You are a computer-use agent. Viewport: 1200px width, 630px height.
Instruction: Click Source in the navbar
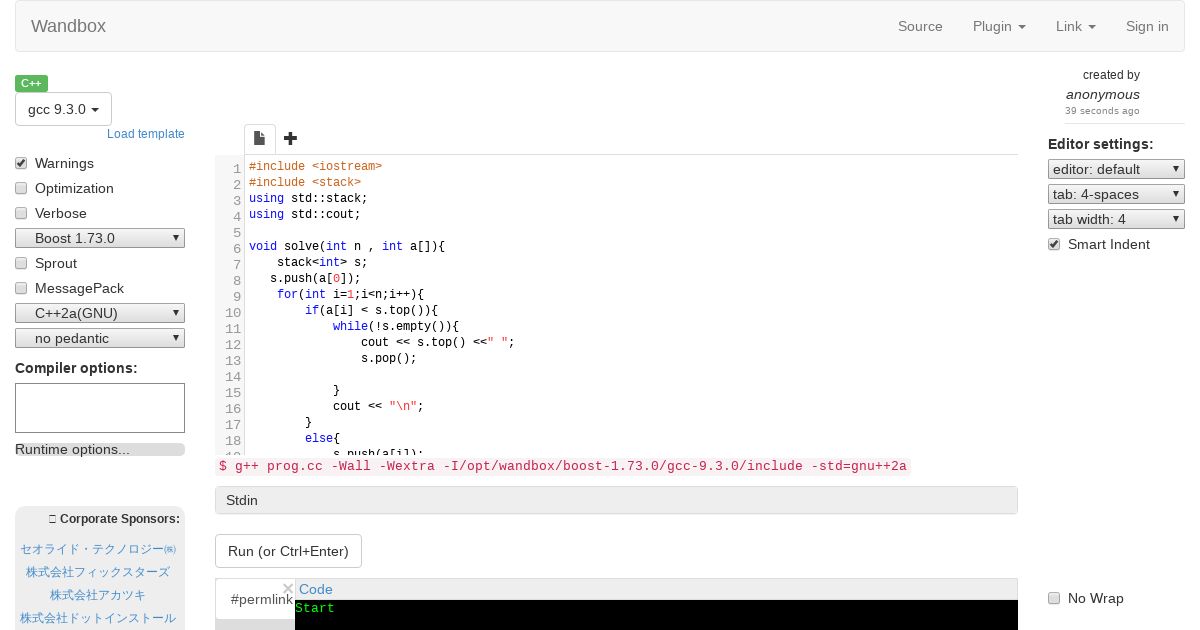[x=920, y=26]
